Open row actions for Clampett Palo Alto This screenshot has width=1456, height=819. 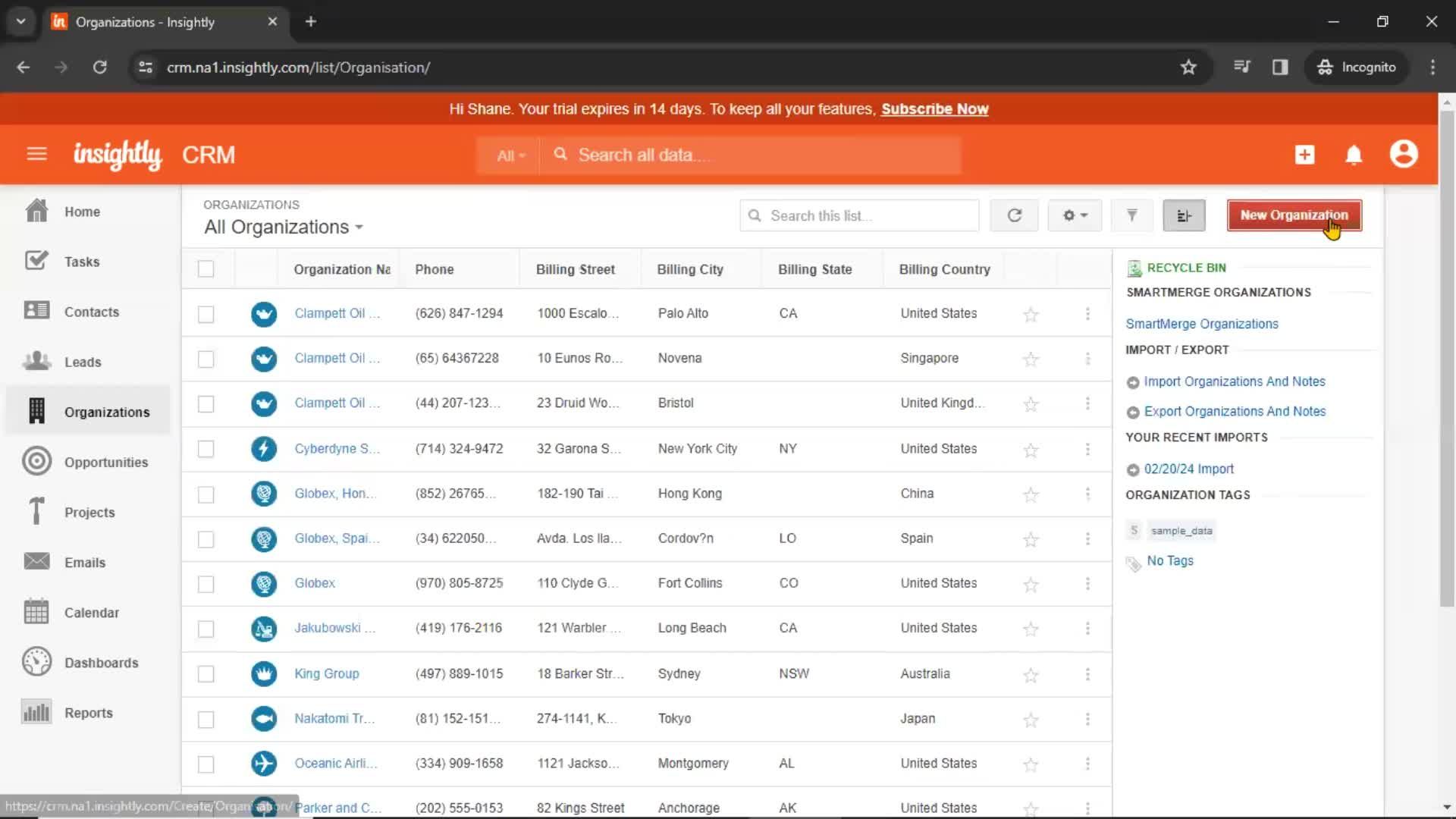pos(1087,314)
